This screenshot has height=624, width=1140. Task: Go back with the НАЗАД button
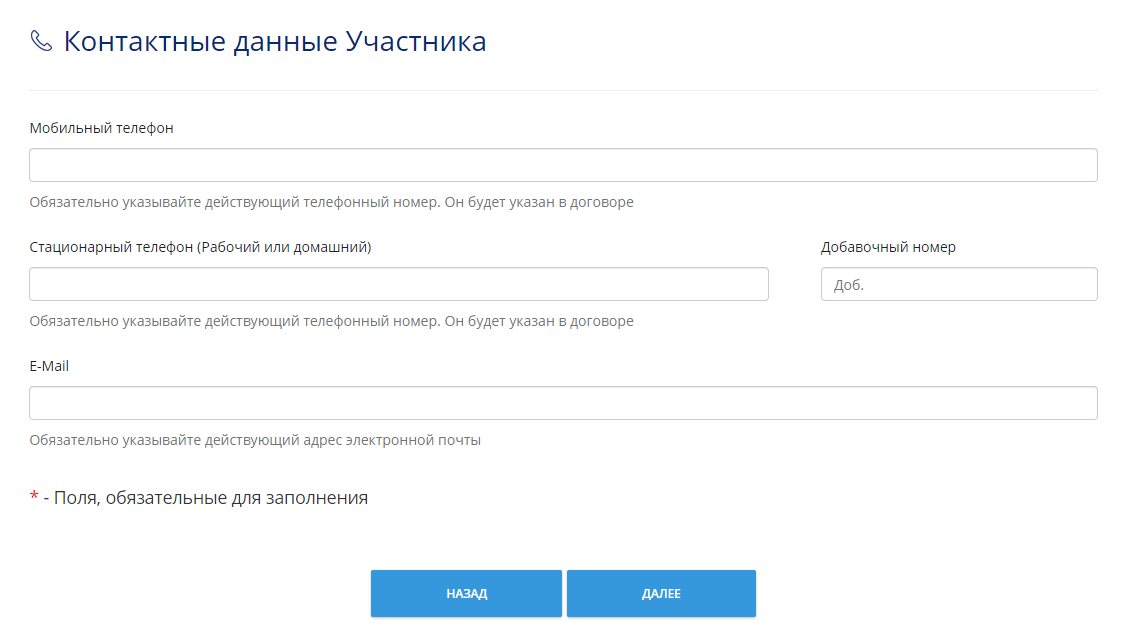[x=466, y=593]
